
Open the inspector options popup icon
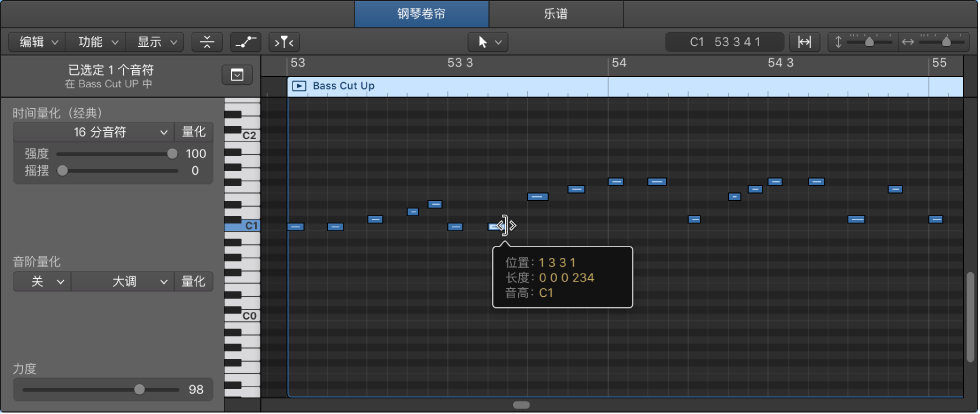pos(237,75)
